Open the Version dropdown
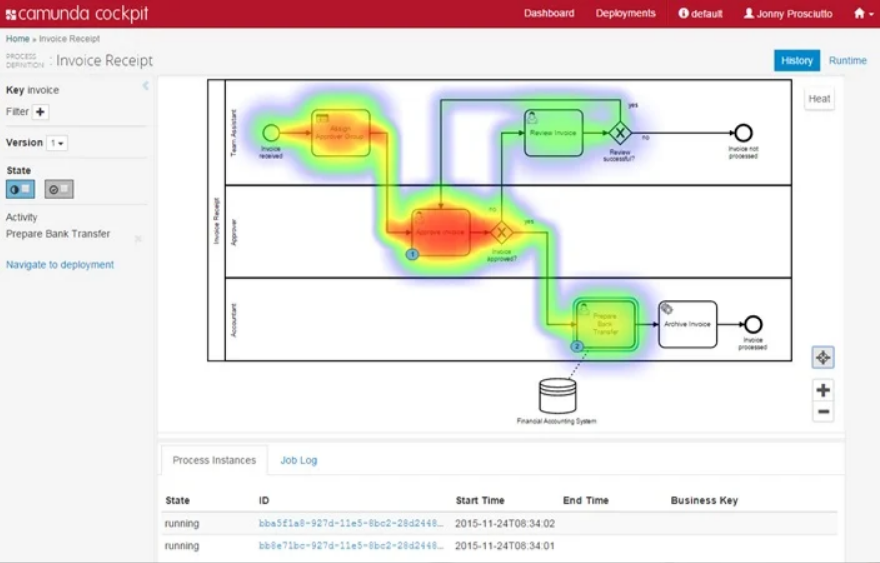 click(x=57, y=143)
